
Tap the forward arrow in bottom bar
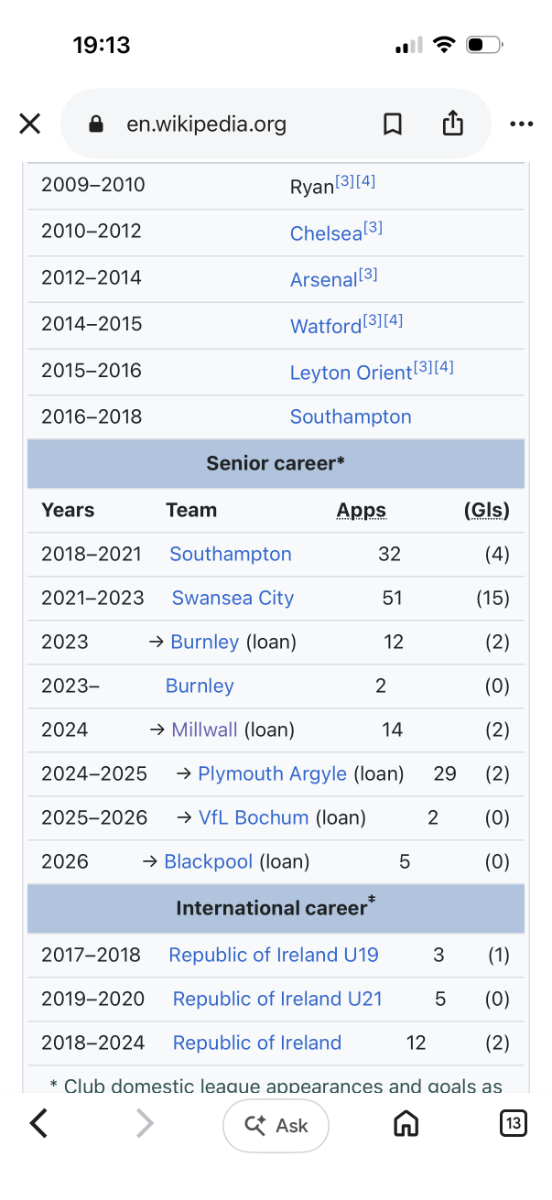145,1124
